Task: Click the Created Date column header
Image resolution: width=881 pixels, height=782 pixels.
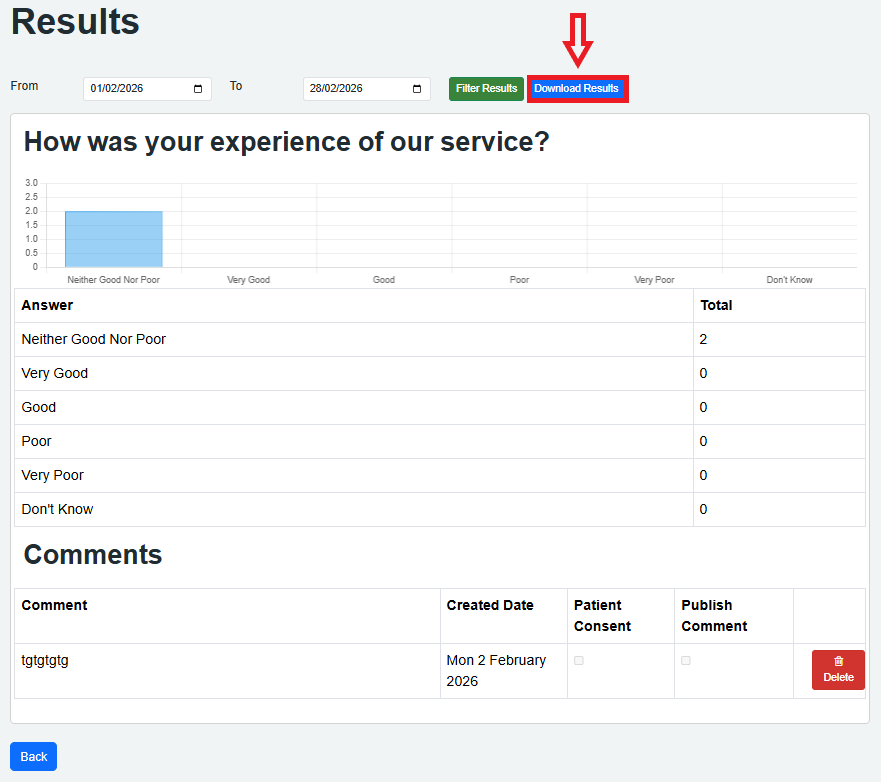Action: (490, 606)
